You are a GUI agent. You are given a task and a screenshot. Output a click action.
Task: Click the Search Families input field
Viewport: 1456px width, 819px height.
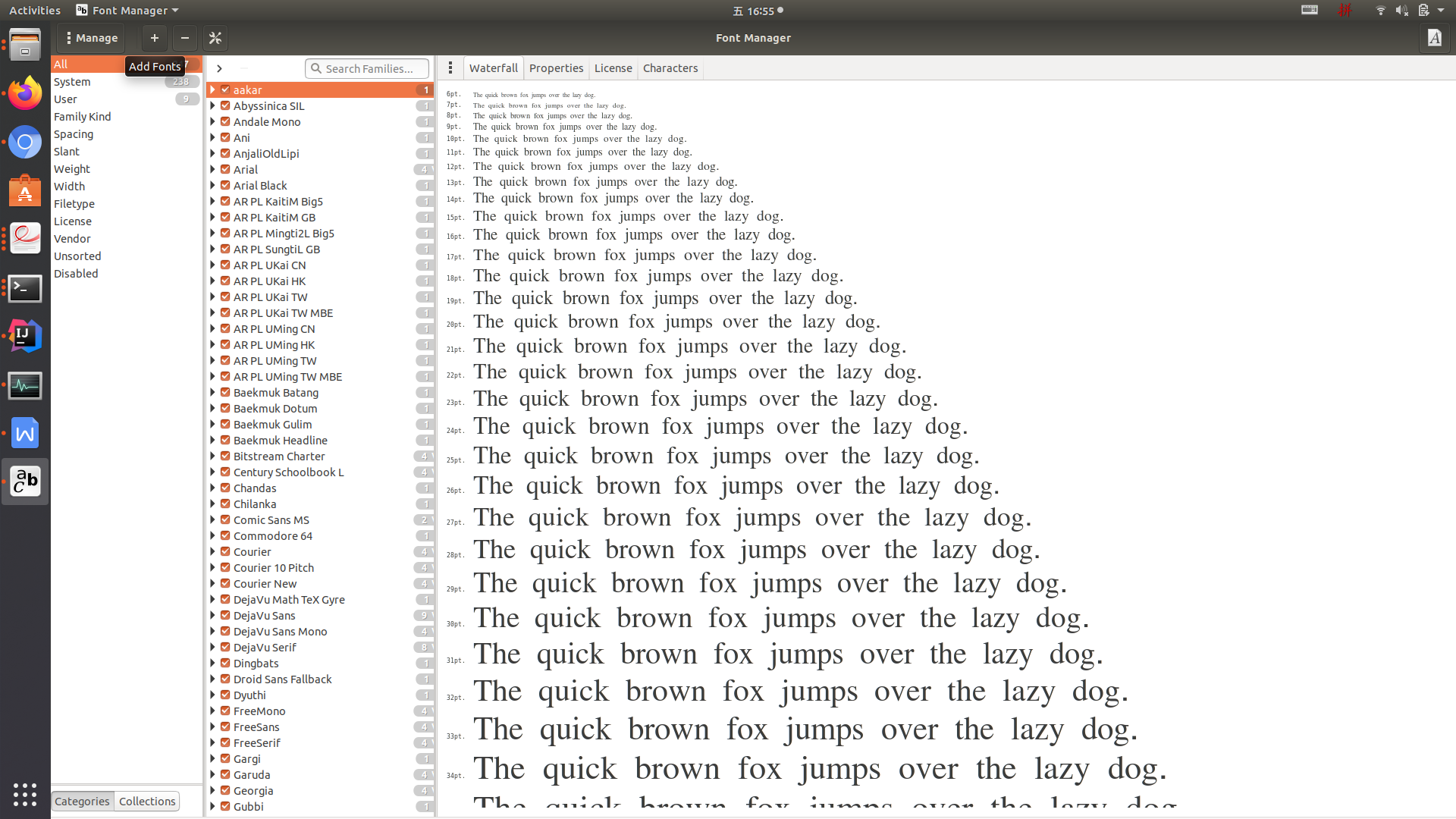[x=369, y=69]
